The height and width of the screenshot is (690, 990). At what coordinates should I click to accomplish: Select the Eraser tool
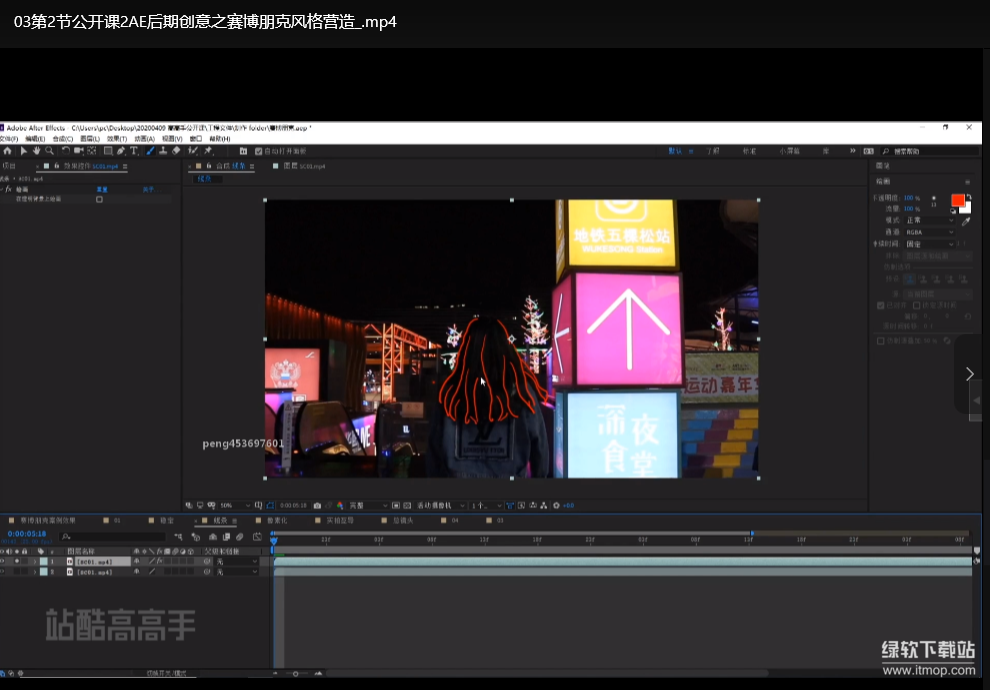tap(176, 151)
